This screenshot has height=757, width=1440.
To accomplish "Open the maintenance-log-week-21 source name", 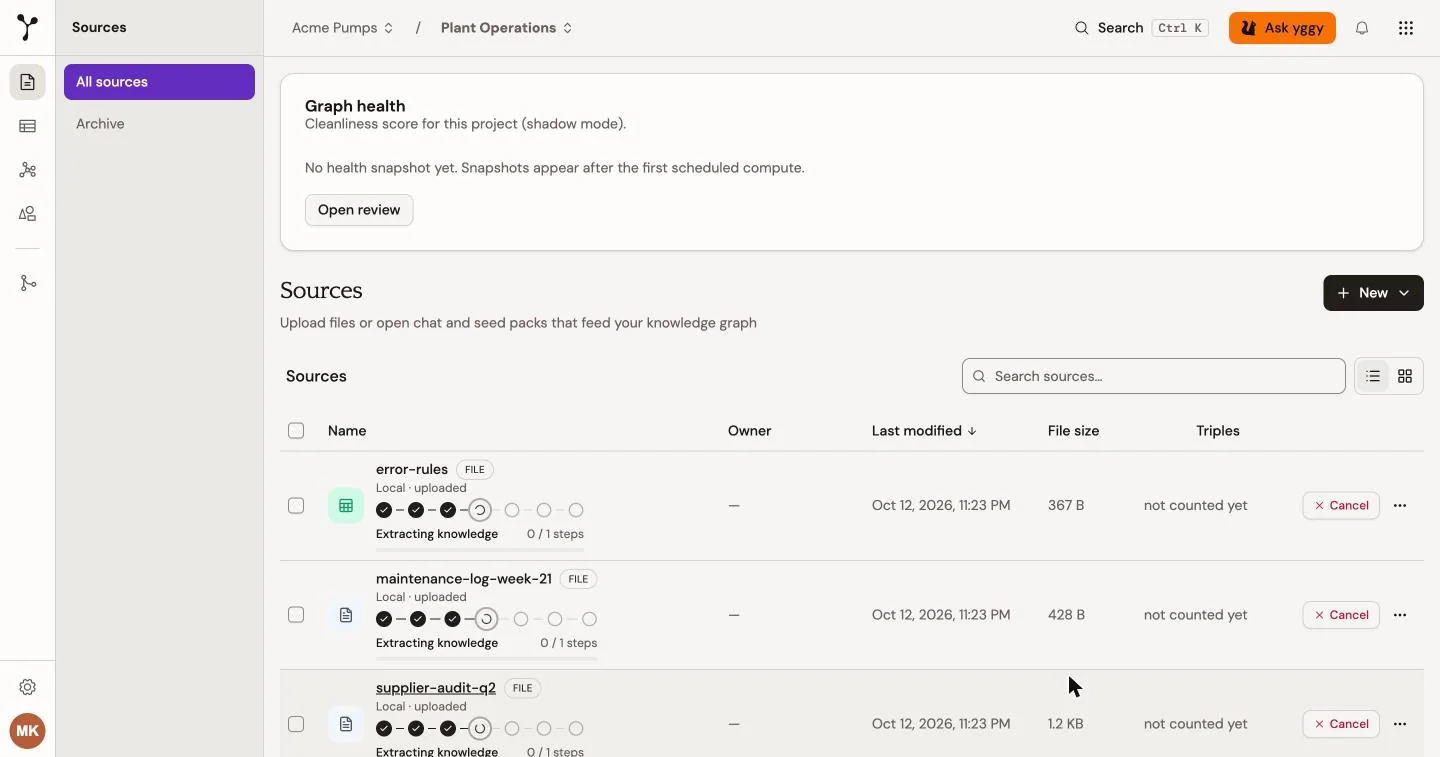I will (x=464, y=578).
